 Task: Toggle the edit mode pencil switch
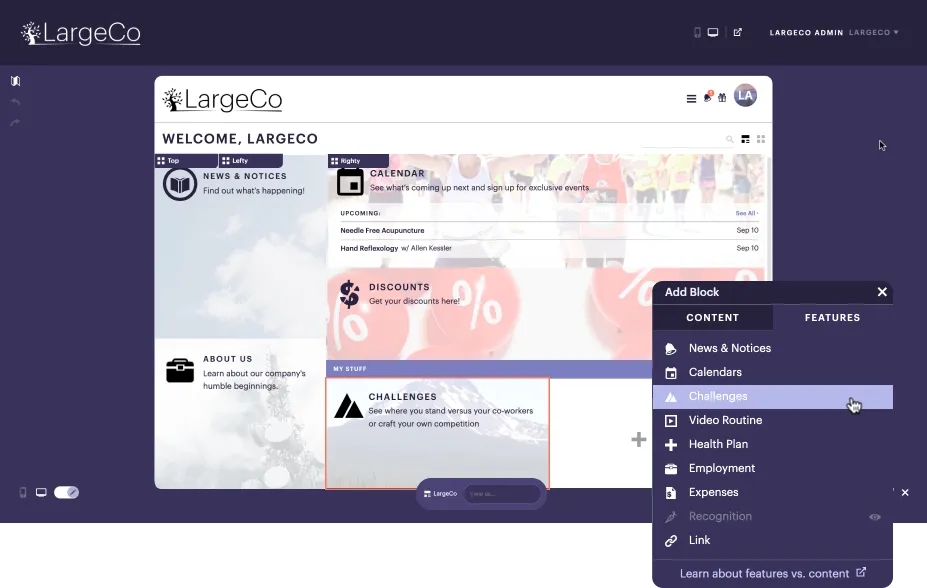[x=66, y=492]
